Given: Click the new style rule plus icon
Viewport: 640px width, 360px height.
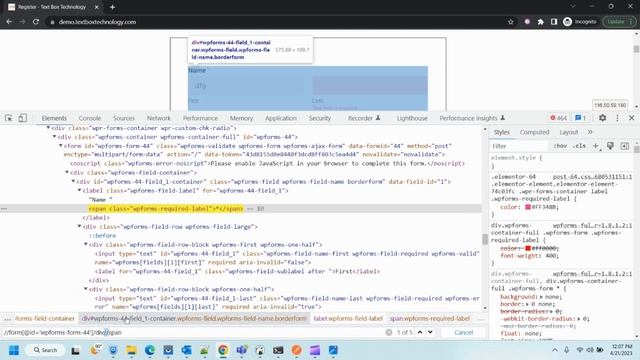Looking at the screenshot, I should pyautogui.click(x=596, y=146).
